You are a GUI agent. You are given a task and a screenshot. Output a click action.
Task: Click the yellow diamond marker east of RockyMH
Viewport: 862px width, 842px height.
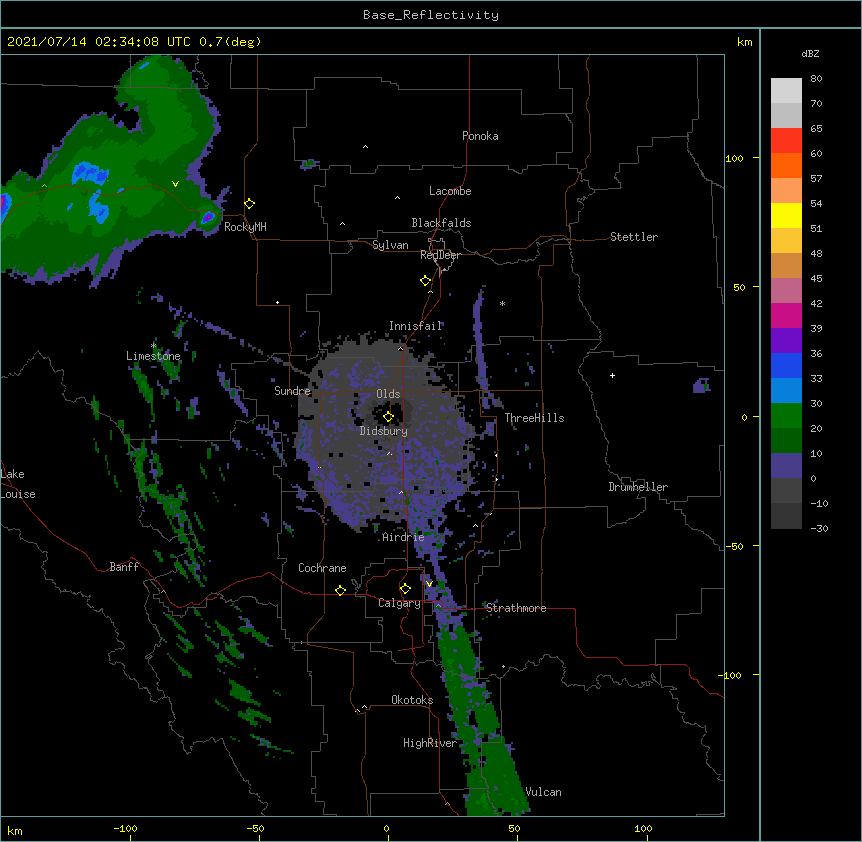(x=250, y=204)
